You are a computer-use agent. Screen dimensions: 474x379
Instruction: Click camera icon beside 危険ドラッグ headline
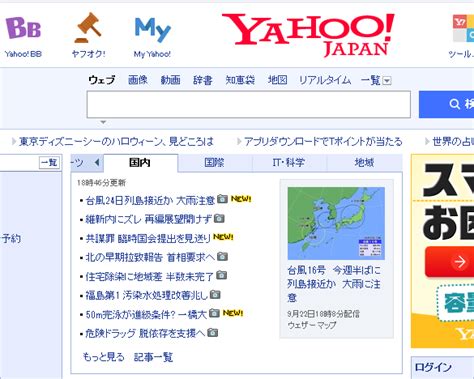[212, 333]
